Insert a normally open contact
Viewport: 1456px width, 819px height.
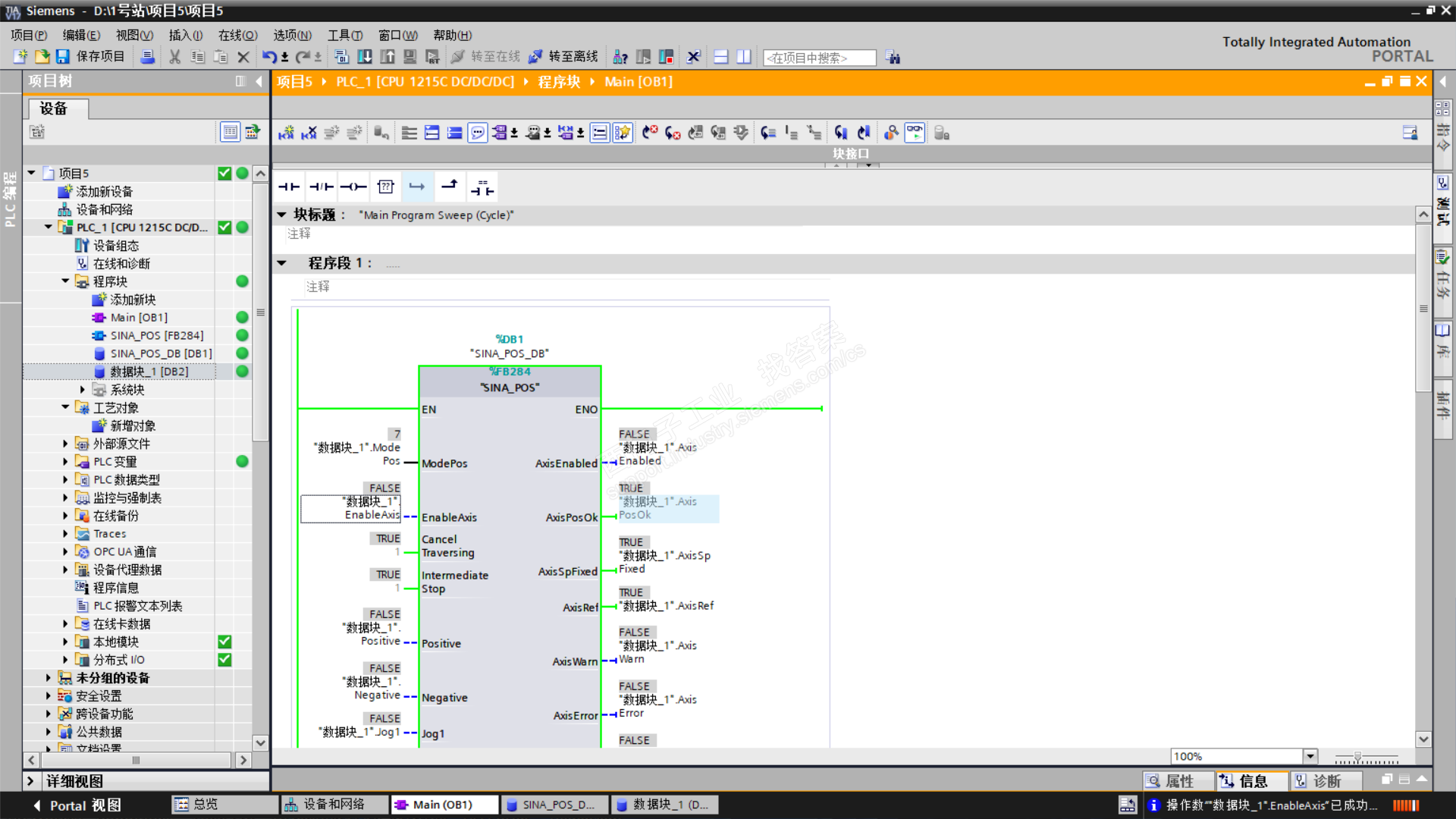(x=289, y=187)
